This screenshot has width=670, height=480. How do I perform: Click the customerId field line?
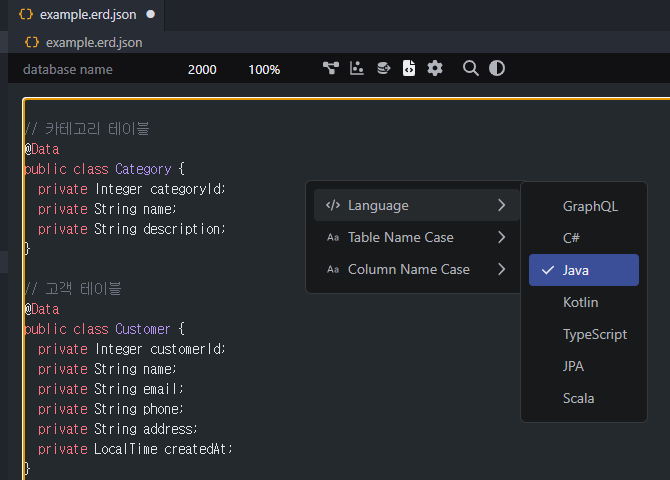pyautogui.click(x=132, y=349)
